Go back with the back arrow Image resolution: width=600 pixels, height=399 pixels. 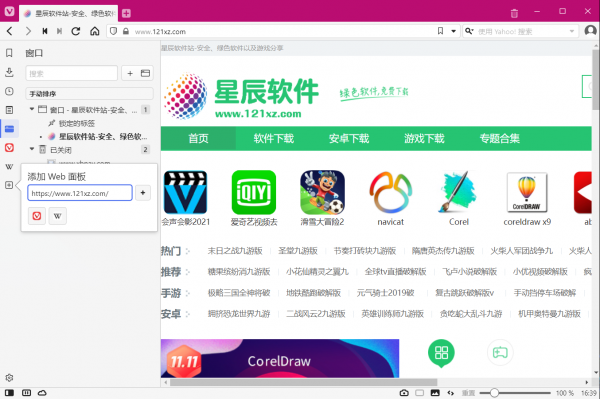(x=10, y=31)
